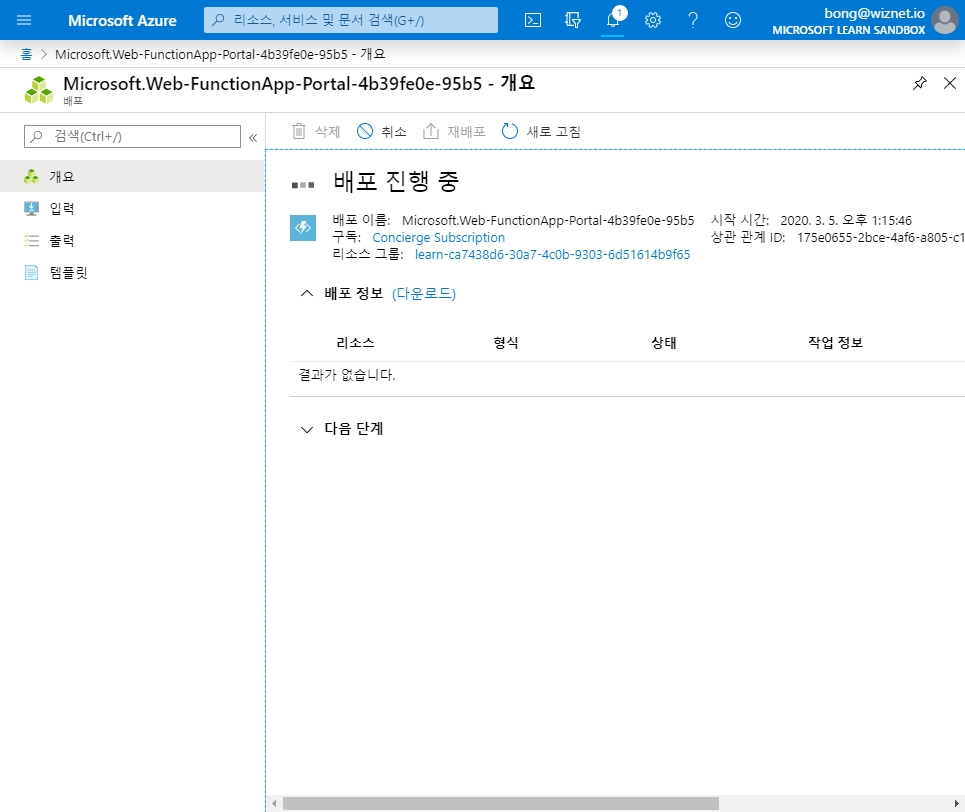Screen dimensions: 965x812
Task: Click 취소 to cancel the deployment
Action: tap(382, 132)
